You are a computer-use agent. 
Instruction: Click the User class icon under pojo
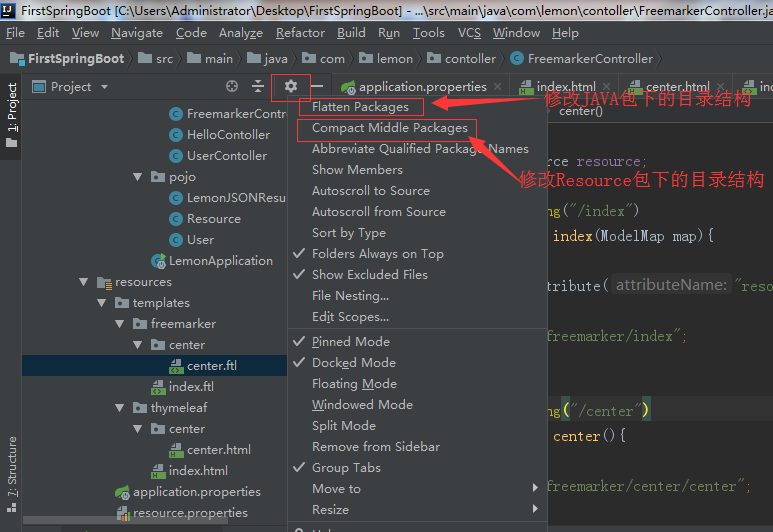pos(176,240)
